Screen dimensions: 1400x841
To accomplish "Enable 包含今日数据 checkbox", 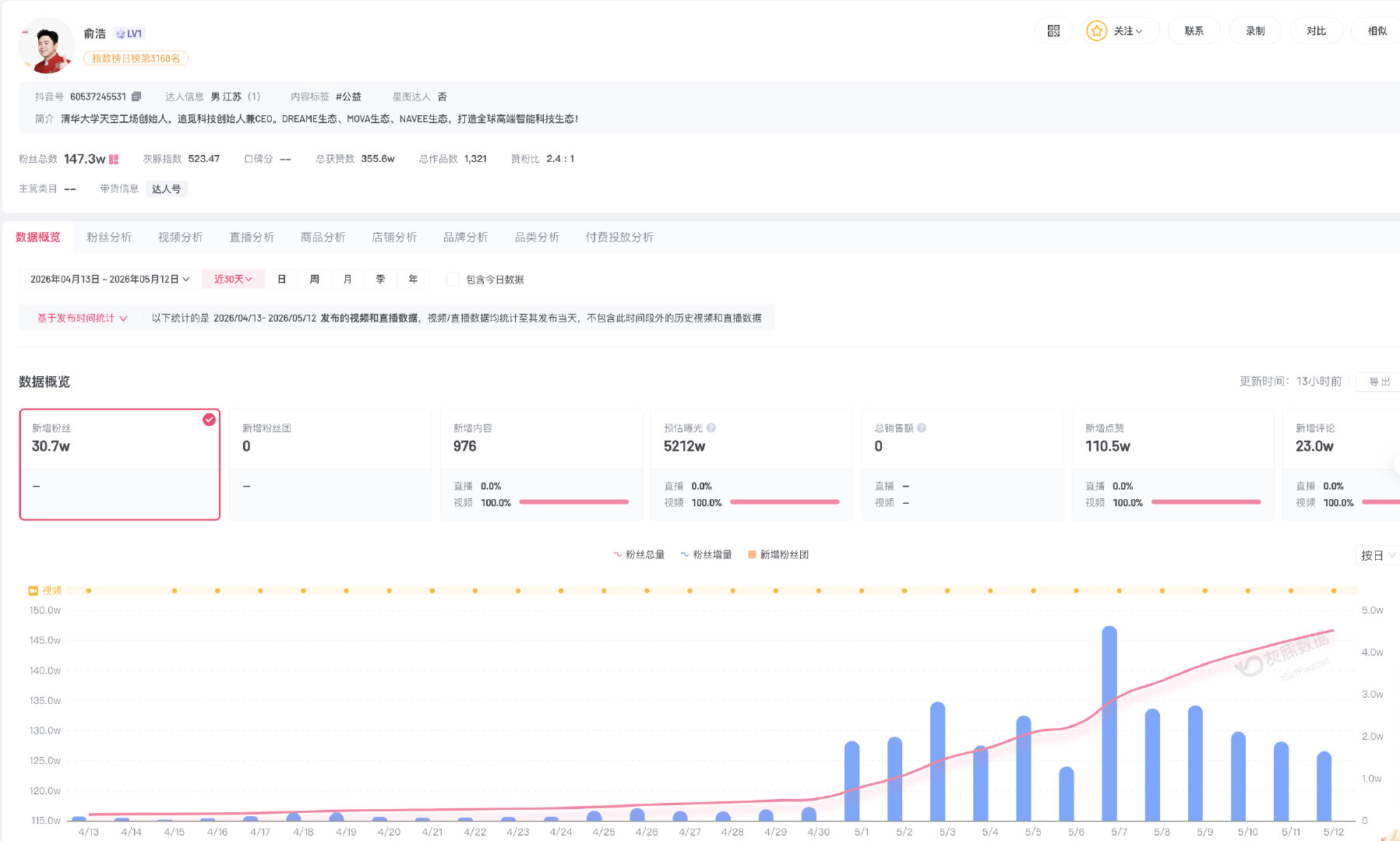I will [453, 280].
